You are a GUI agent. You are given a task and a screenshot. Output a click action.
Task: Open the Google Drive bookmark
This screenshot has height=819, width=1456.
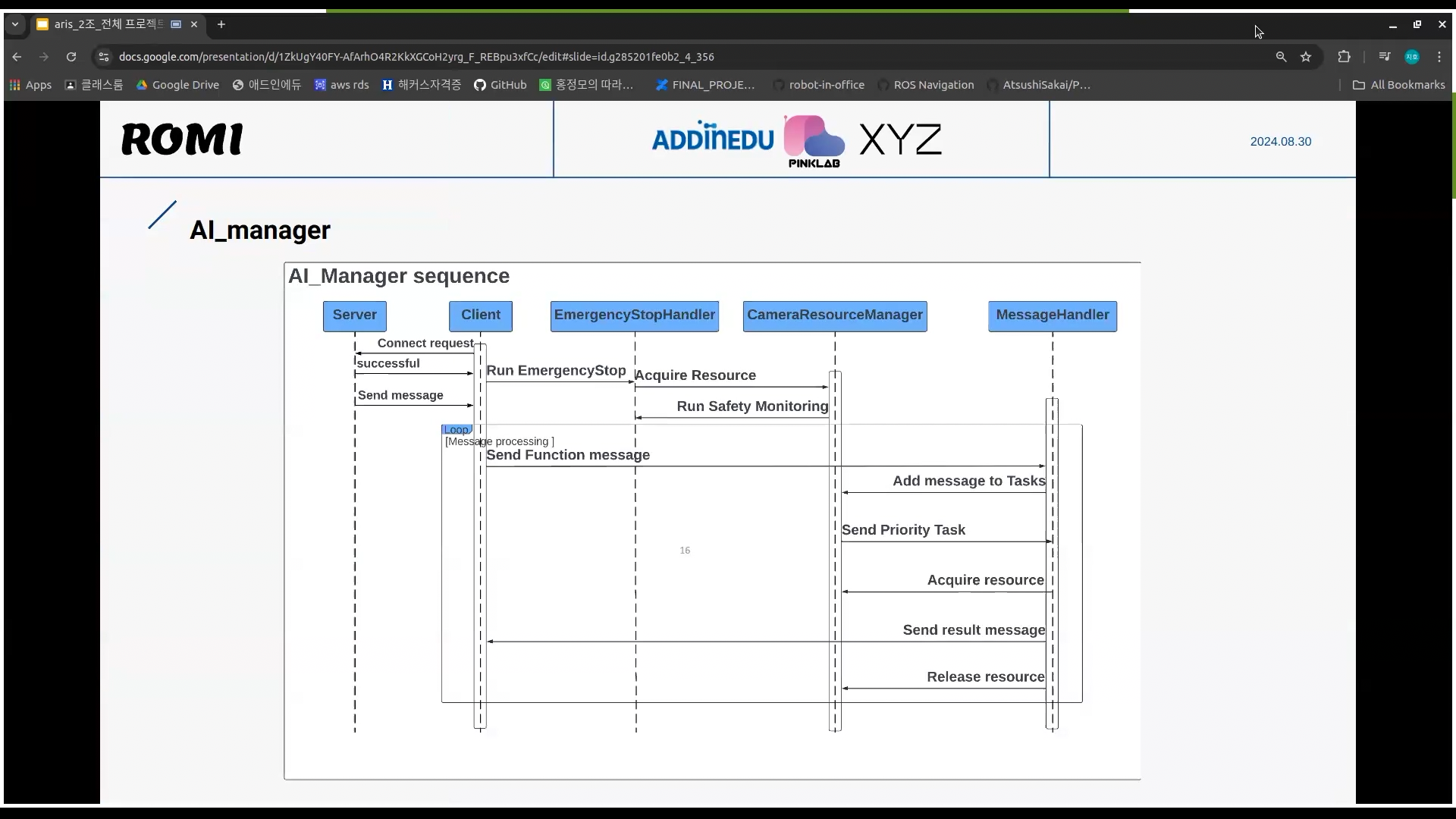tap(177, 85)
